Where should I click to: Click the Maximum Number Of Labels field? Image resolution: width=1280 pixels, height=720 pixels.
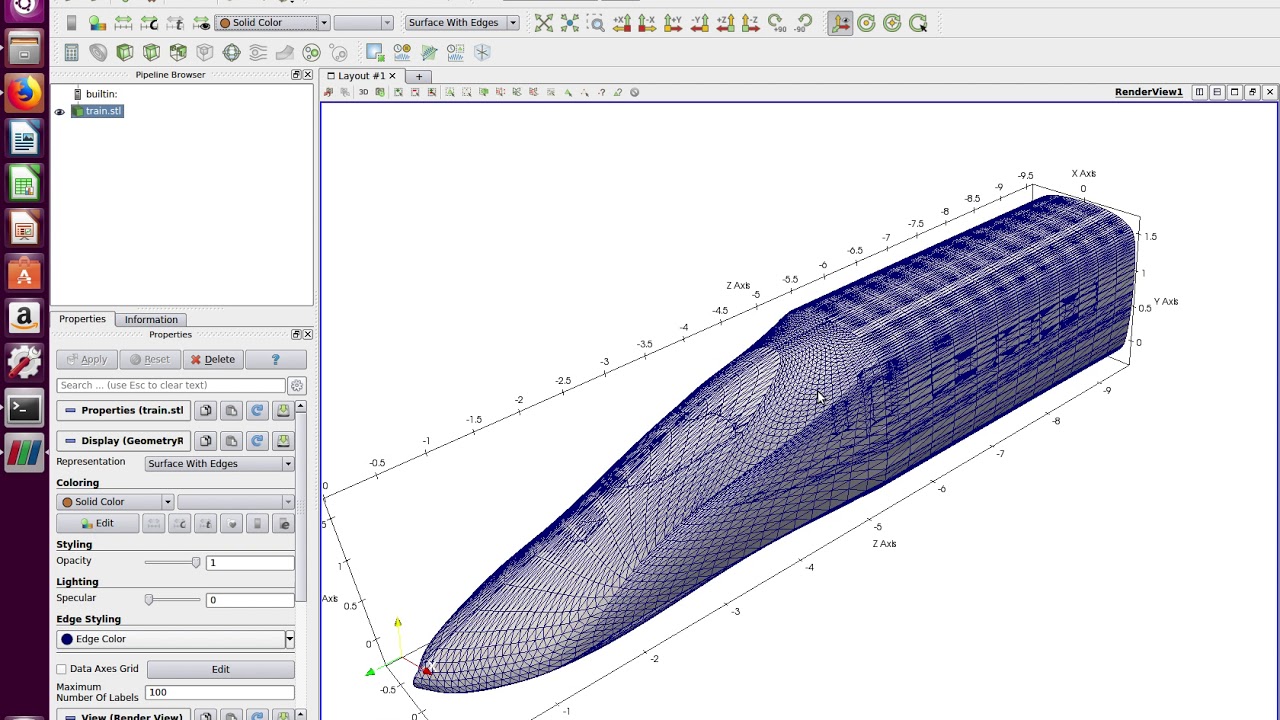220,692
